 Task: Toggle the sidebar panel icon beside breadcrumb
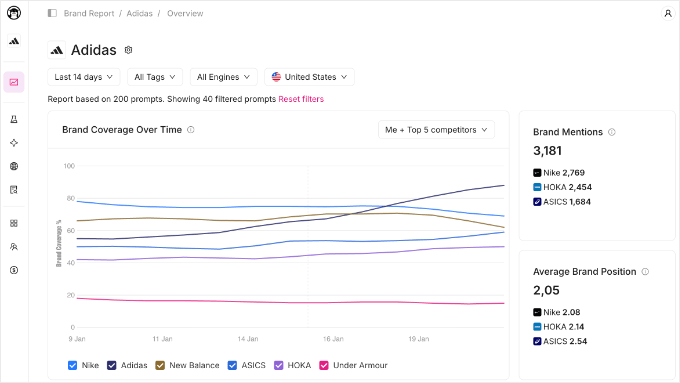tap(52, 13)
